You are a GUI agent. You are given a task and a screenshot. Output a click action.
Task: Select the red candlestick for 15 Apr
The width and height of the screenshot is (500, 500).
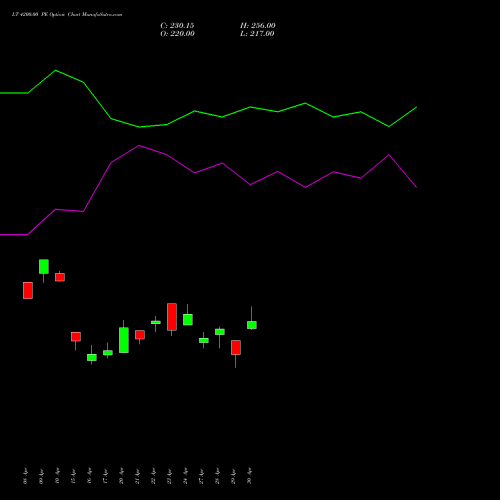tap(76, 337)
